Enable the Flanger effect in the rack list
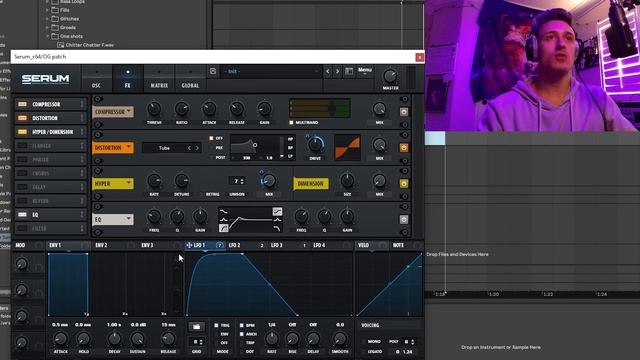The width and height of the screenshot is (640, 360). click(x=22, y=146)
